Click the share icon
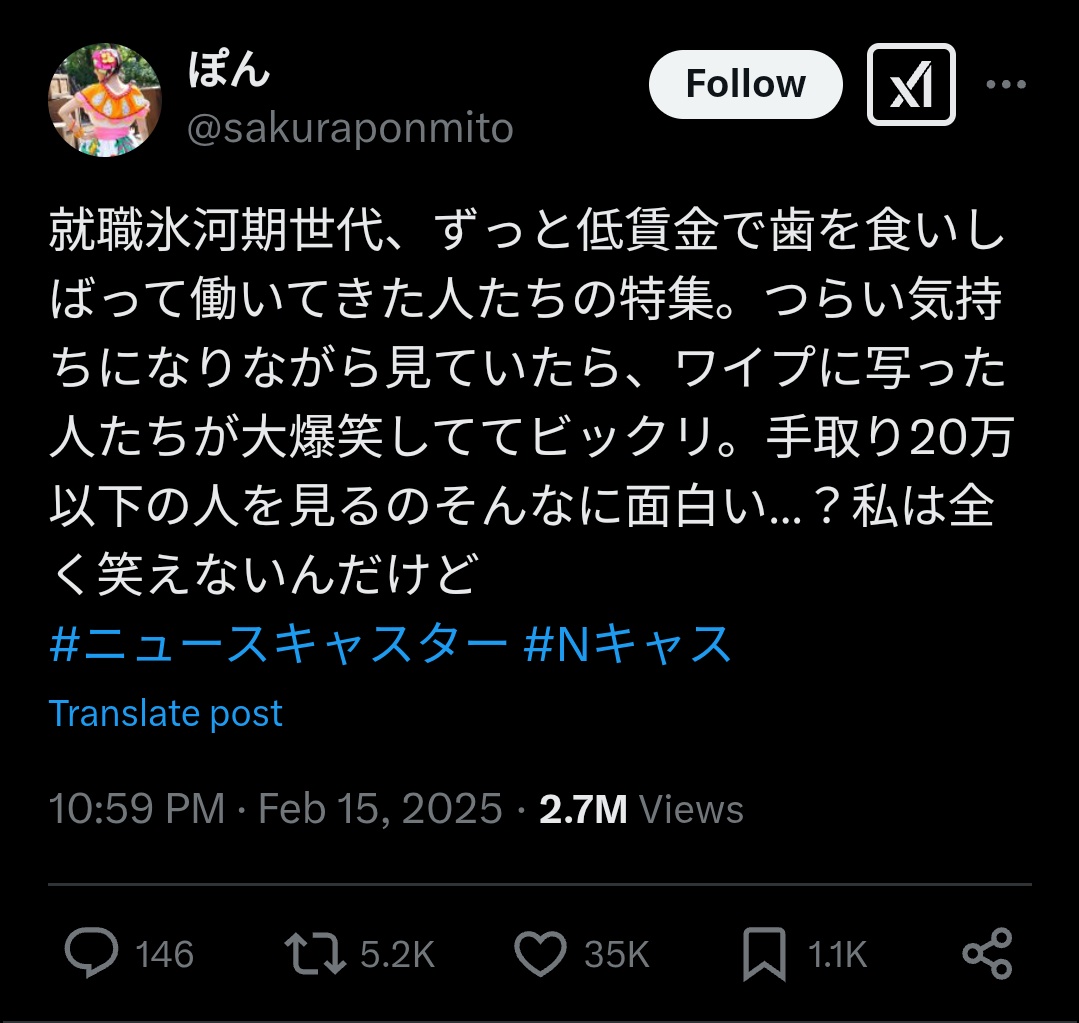This screenshot has height=1023, width=1079. click(x=987, y=954)
